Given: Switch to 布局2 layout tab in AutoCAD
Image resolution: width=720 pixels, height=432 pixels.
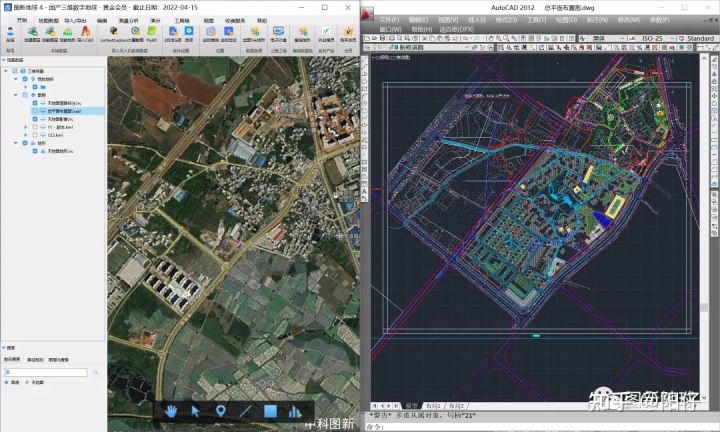Looking at the screenshot, I should point(456,405).
